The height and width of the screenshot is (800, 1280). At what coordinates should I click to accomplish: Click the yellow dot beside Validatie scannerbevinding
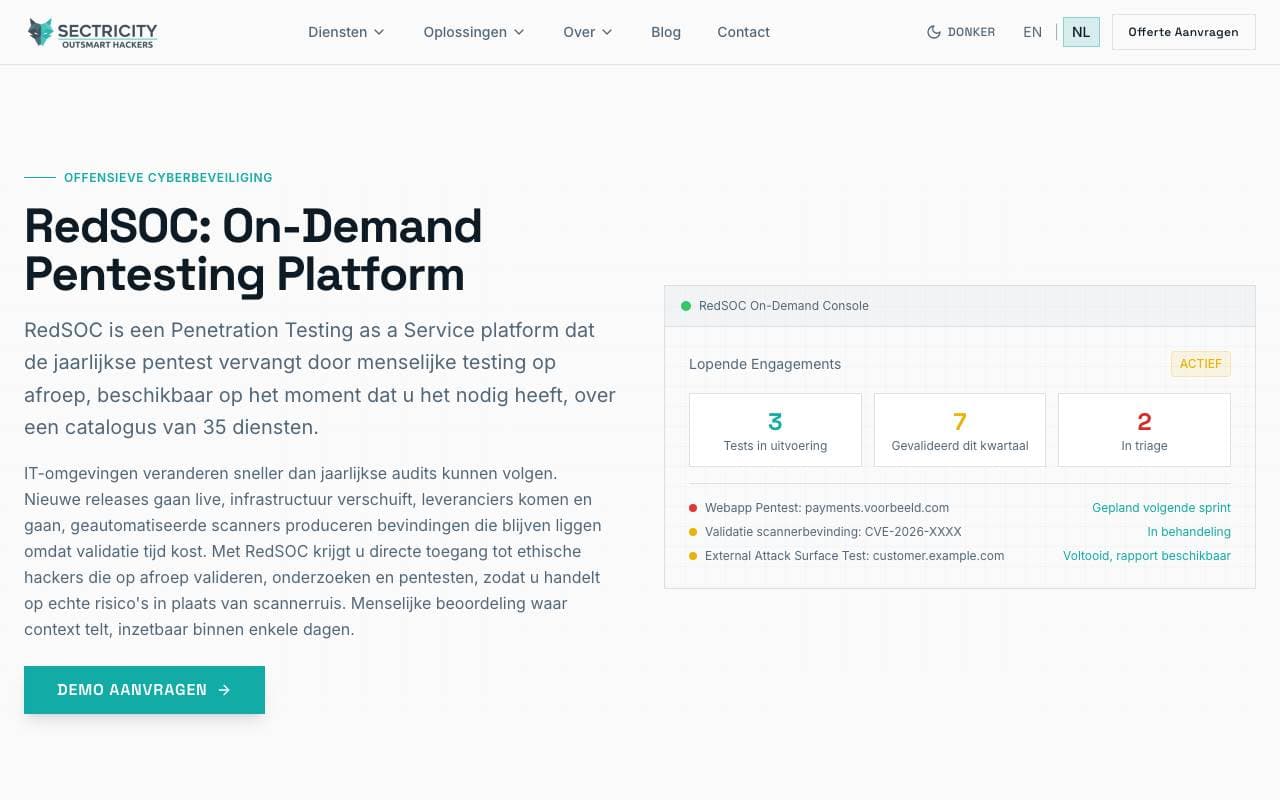(x=693, y=532)
